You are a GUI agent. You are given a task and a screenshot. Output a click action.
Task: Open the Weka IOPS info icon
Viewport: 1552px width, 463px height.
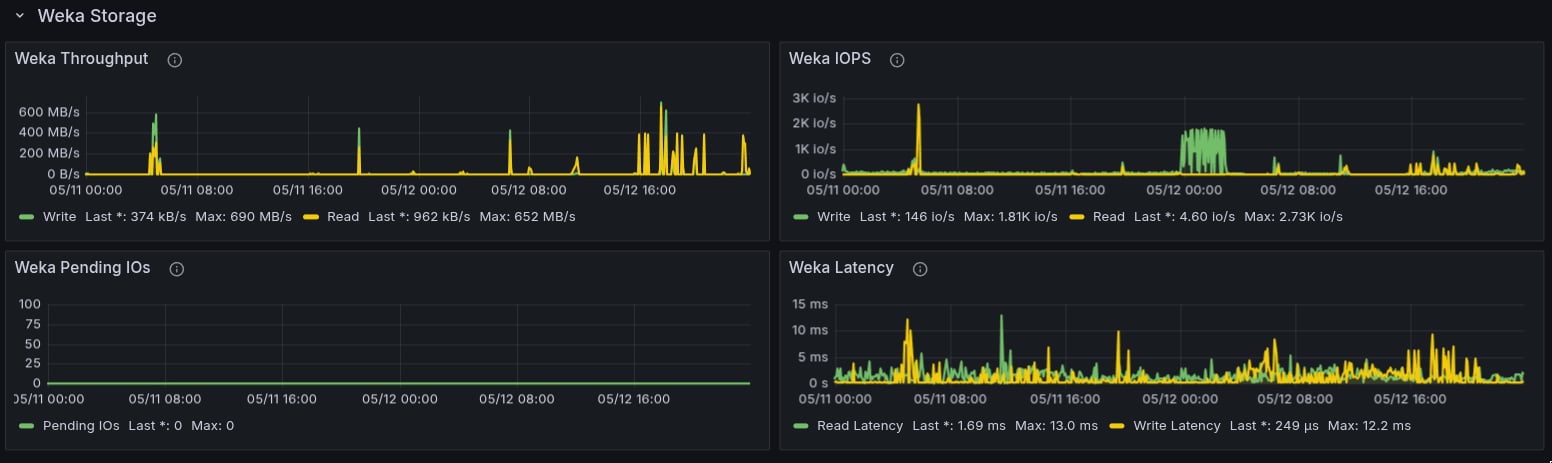pos(897,60)
